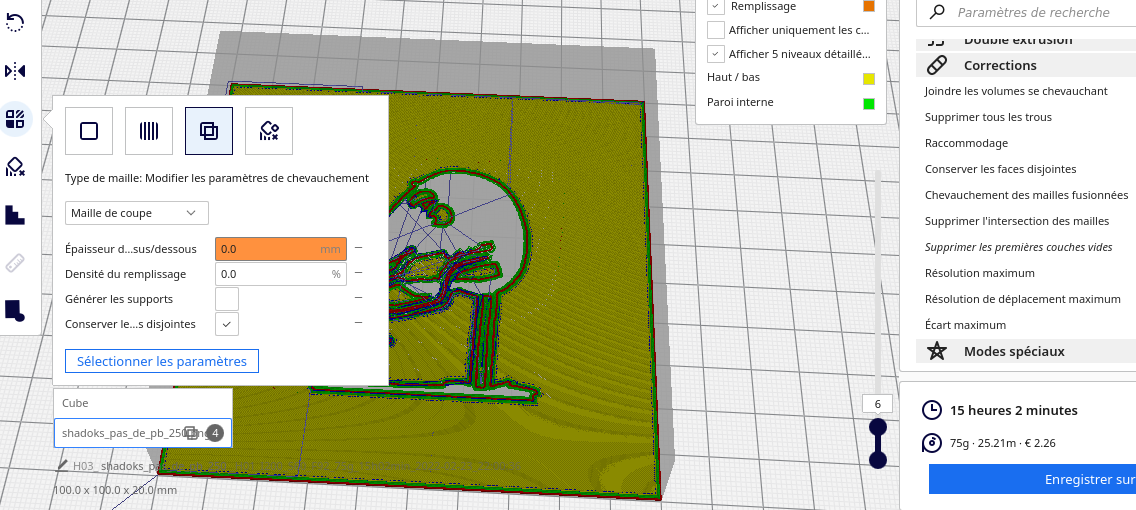Image resolution: width=1136 pixels, height=510 pixels.
Task: Click the overlap mesh icon on shadoks item
Action: [191, 433]
